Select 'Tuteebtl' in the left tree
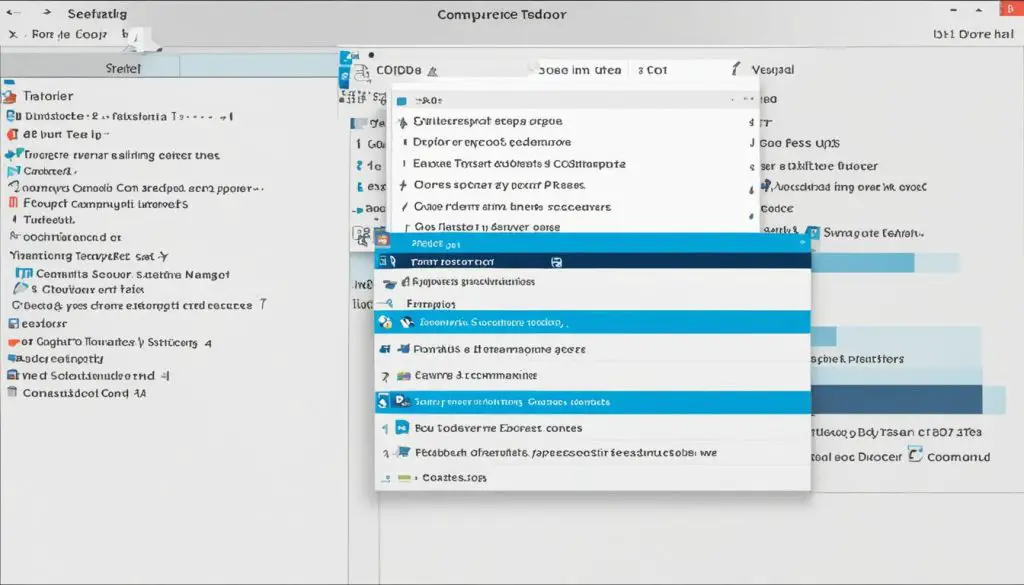1024x585 pixels. point(49,220)
